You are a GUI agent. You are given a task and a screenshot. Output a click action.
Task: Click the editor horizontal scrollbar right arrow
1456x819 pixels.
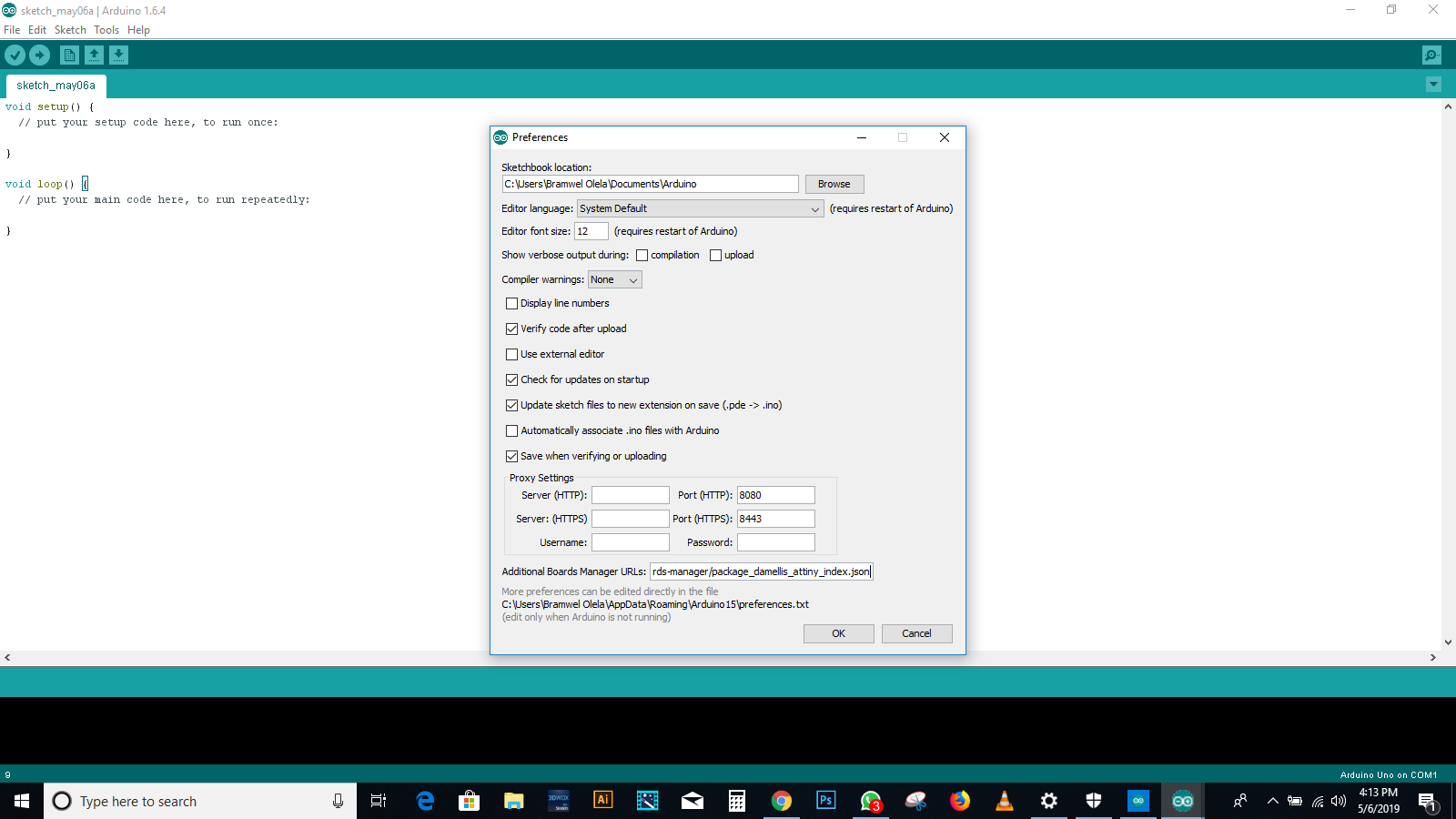tap(1433, 657)
